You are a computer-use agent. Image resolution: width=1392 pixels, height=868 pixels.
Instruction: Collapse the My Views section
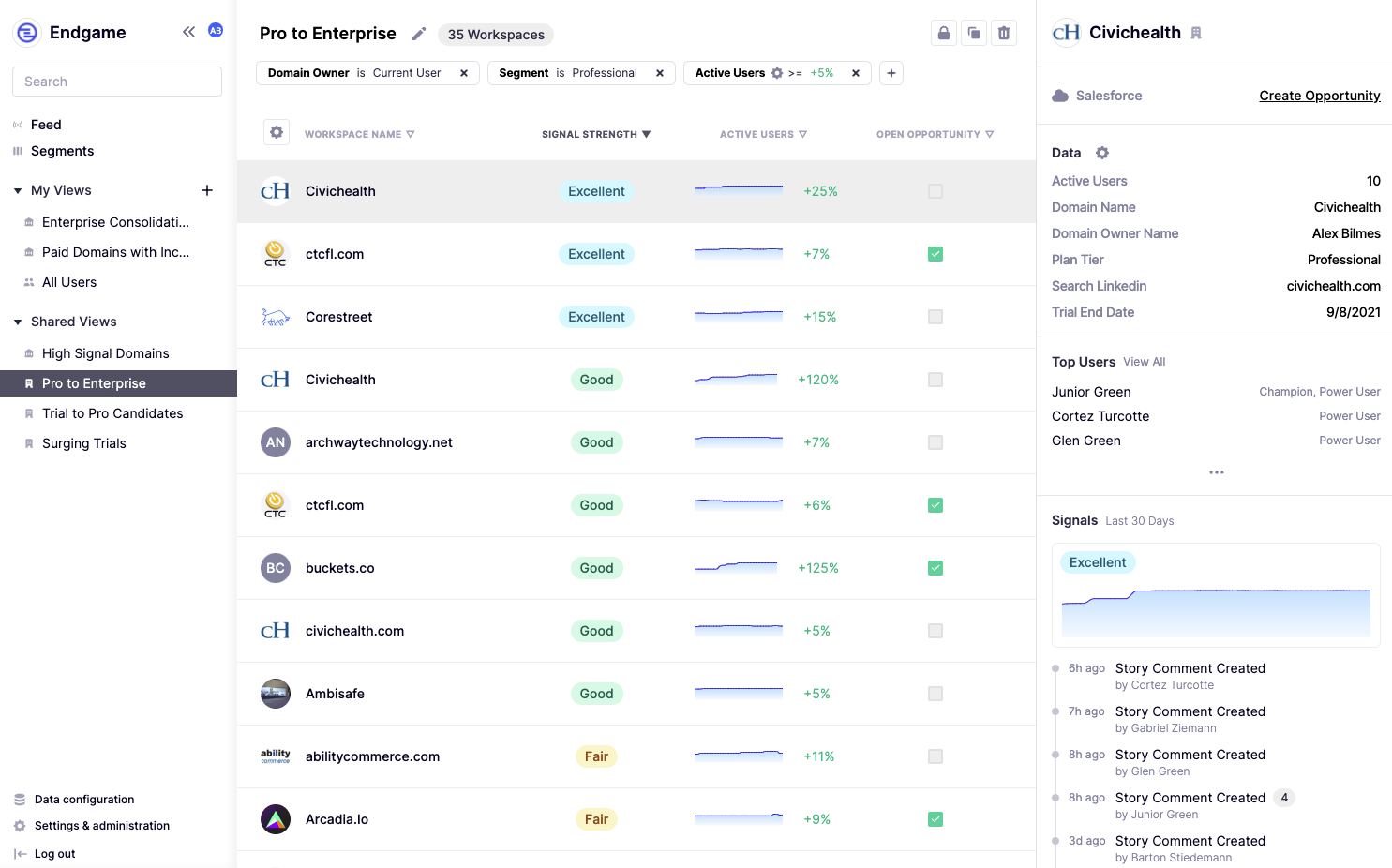tap(18, 190)
